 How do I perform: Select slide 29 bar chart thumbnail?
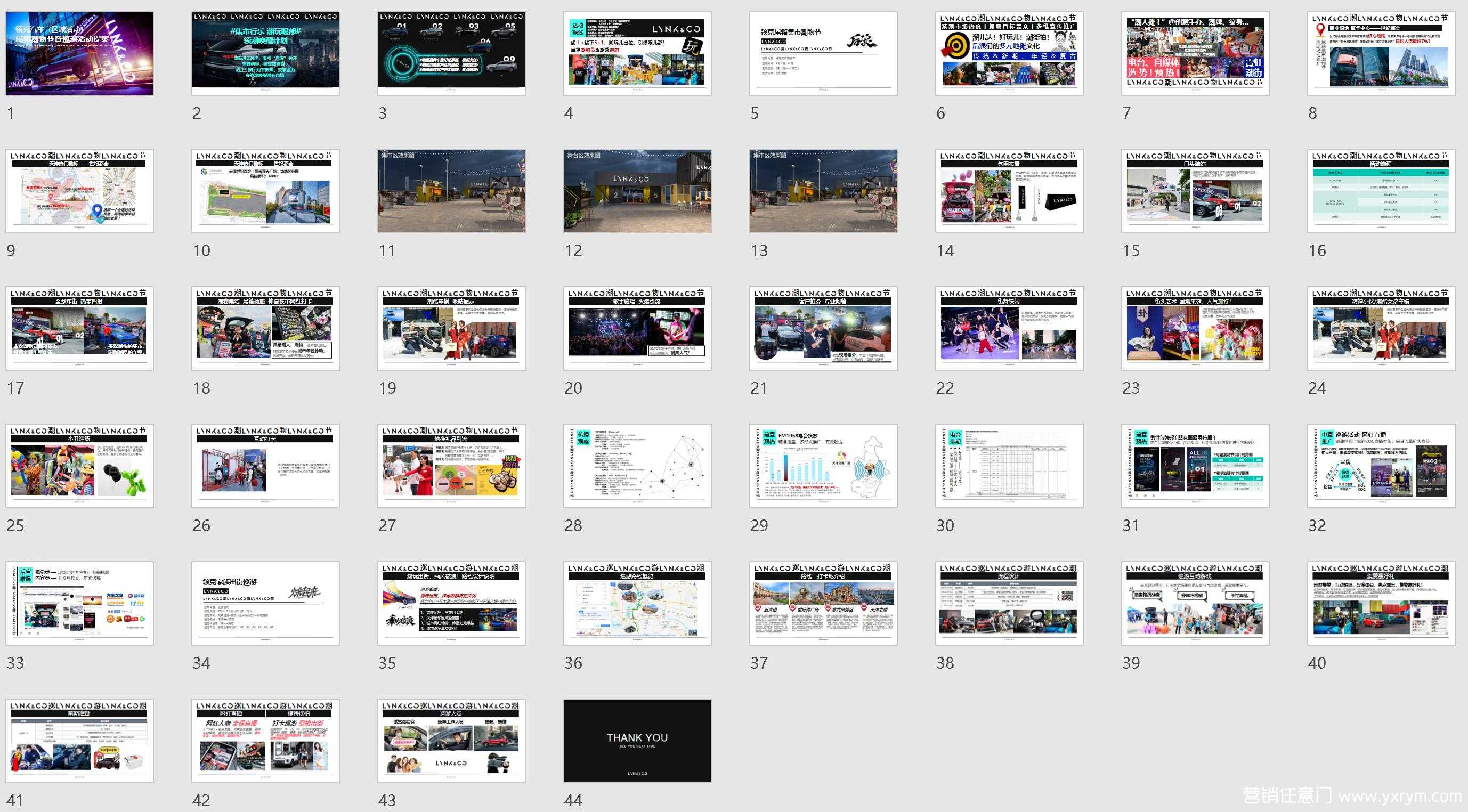click(823, 466)
